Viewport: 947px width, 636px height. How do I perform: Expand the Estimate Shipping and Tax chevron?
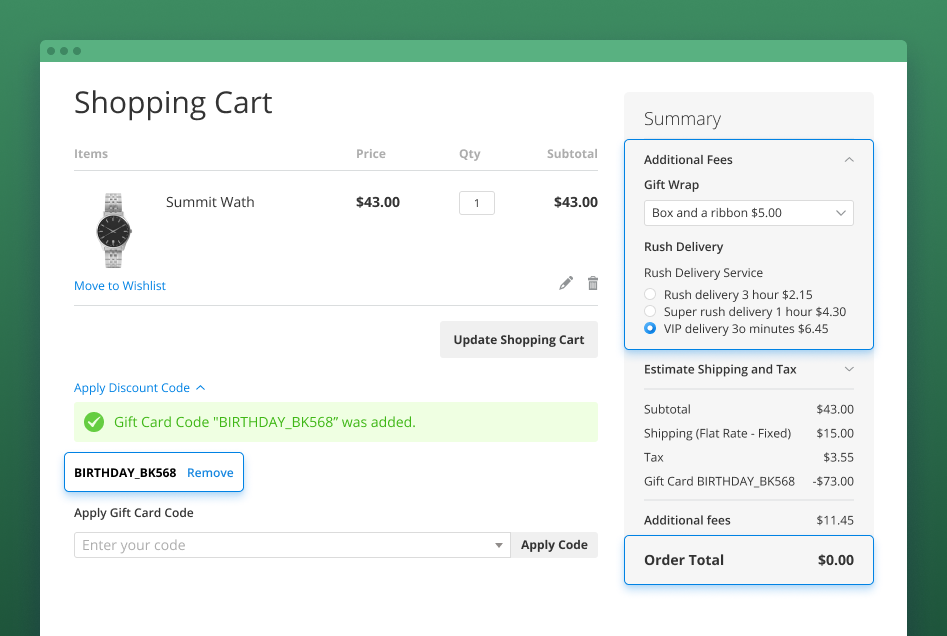[x=848, y=369]
